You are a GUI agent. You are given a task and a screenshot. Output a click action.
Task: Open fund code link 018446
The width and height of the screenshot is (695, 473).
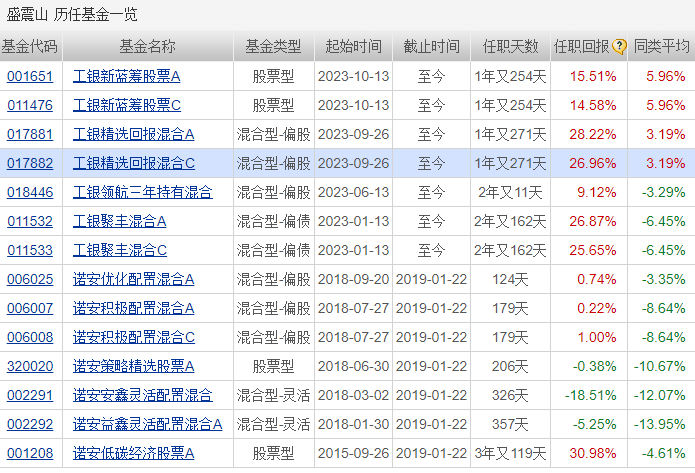[x=30, y=192]
